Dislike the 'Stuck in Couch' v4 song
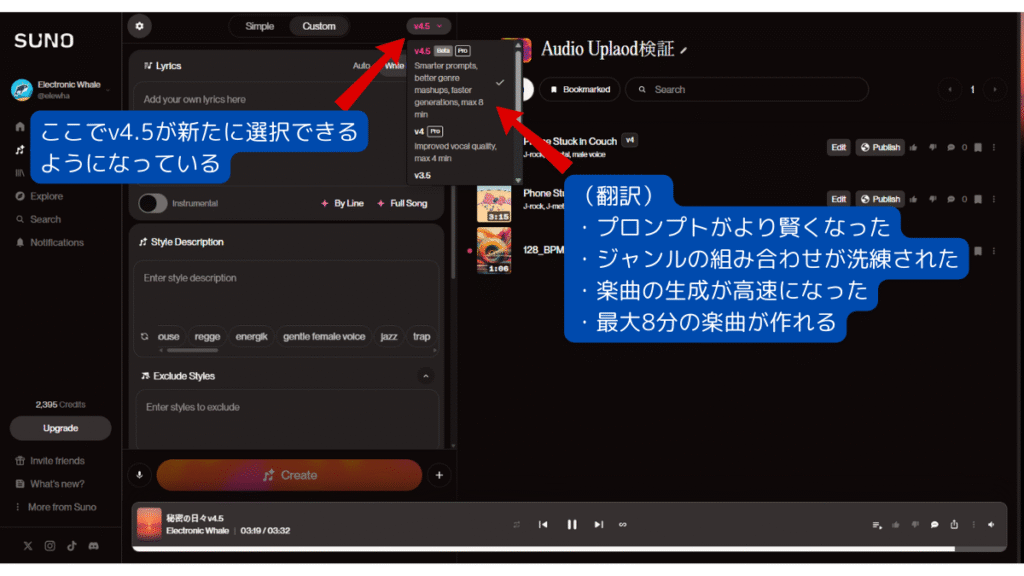 [932, 148]
